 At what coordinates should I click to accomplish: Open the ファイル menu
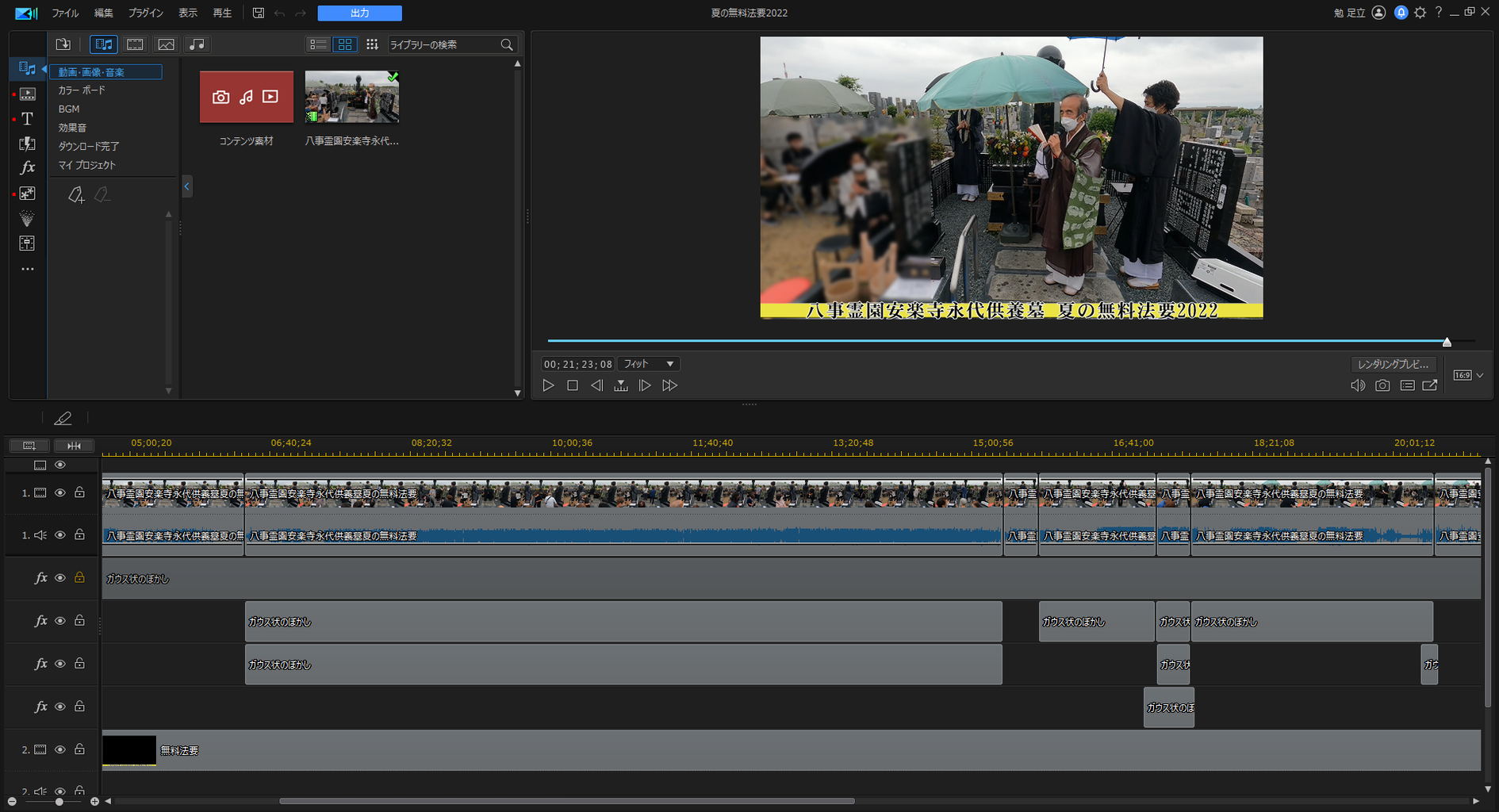click(65, 13)
